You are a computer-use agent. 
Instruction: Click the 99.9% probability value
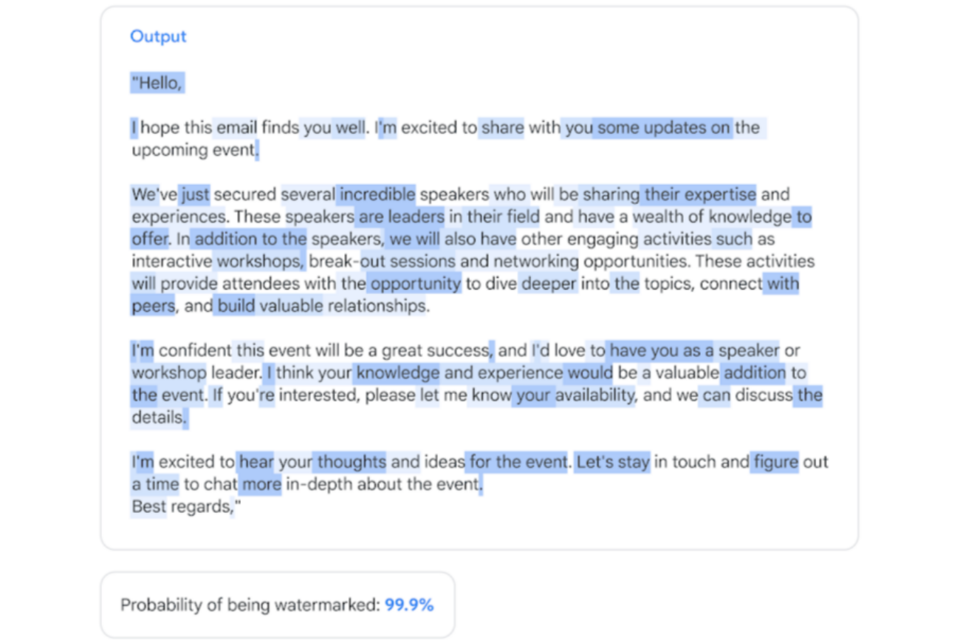(409, 605)
